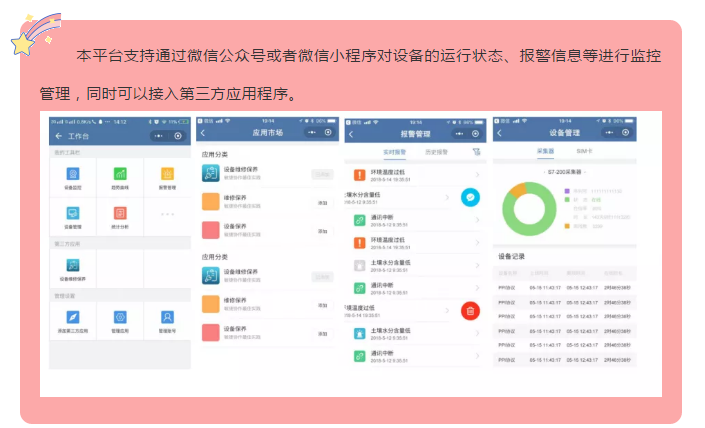Tap the blue confirm circle button

pos(470,197)
